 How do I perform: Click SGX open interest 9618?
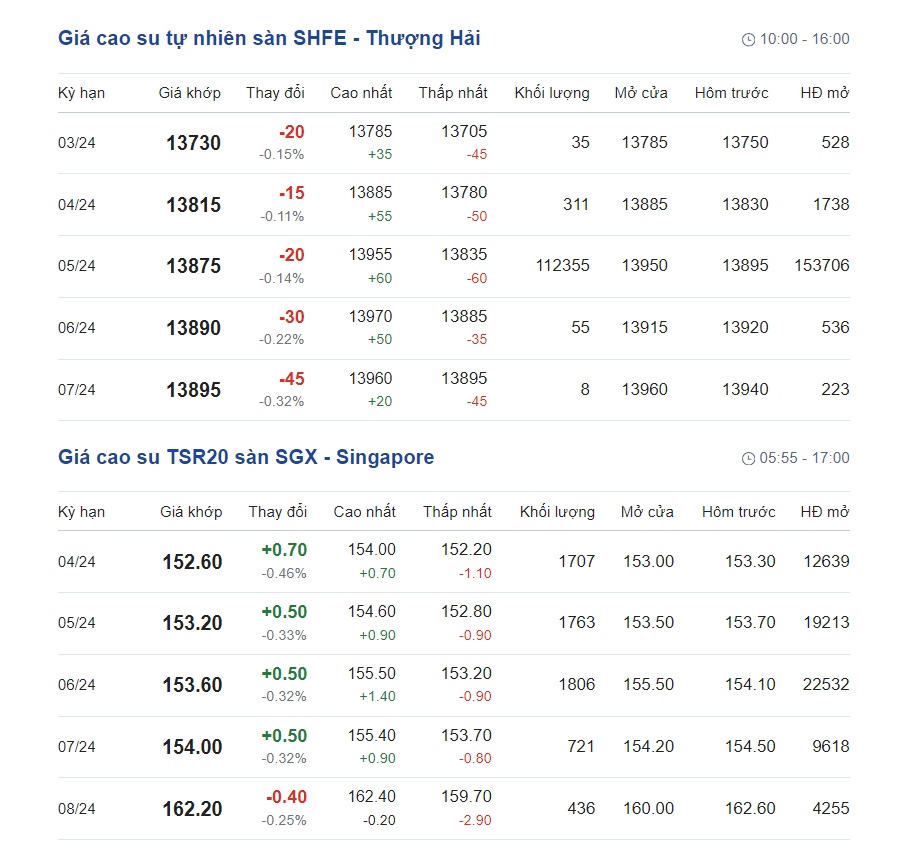[831, 747]
